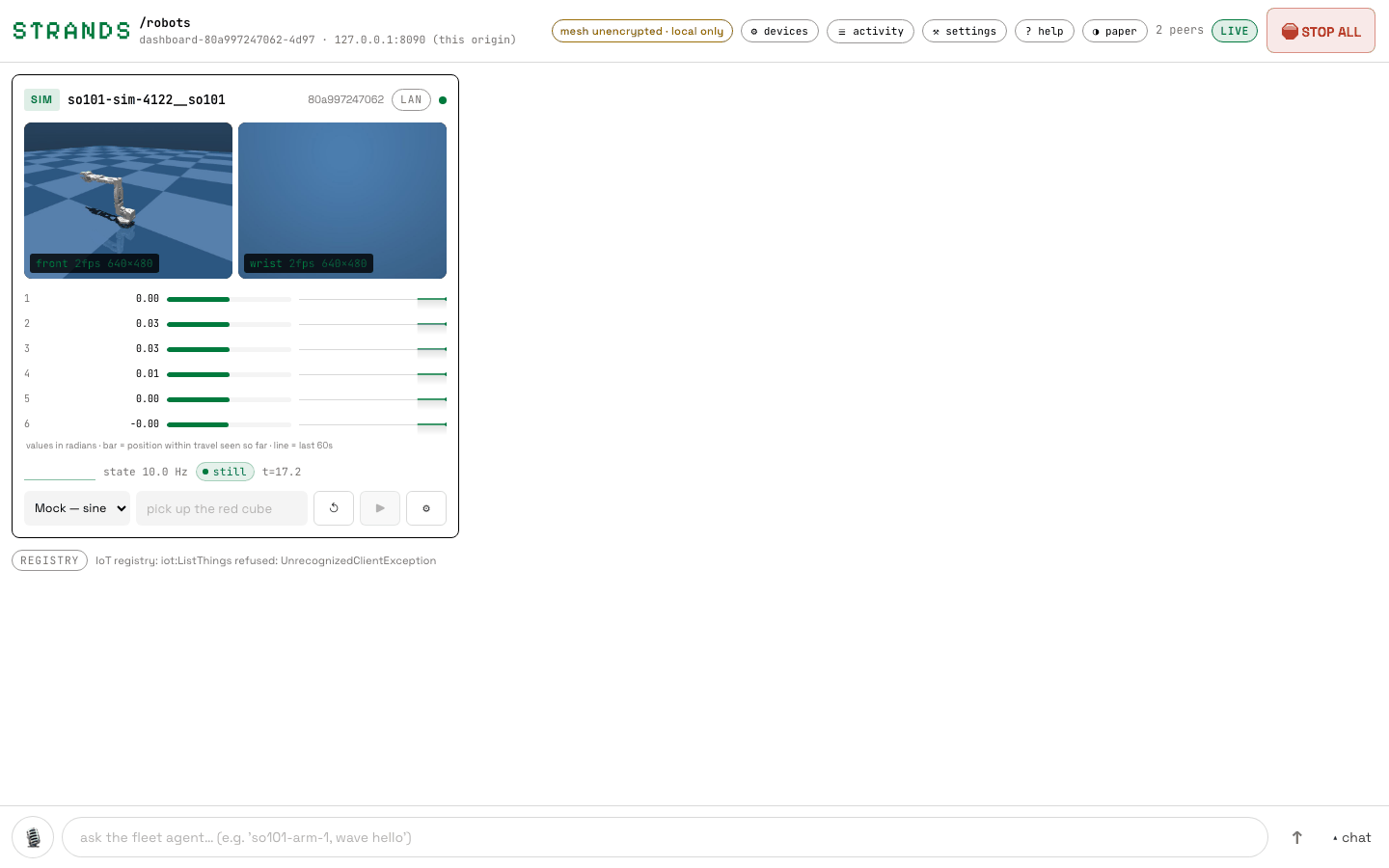Click the reset arrow button on the robot card
The image size is (1389, 868).
[334, 508]
